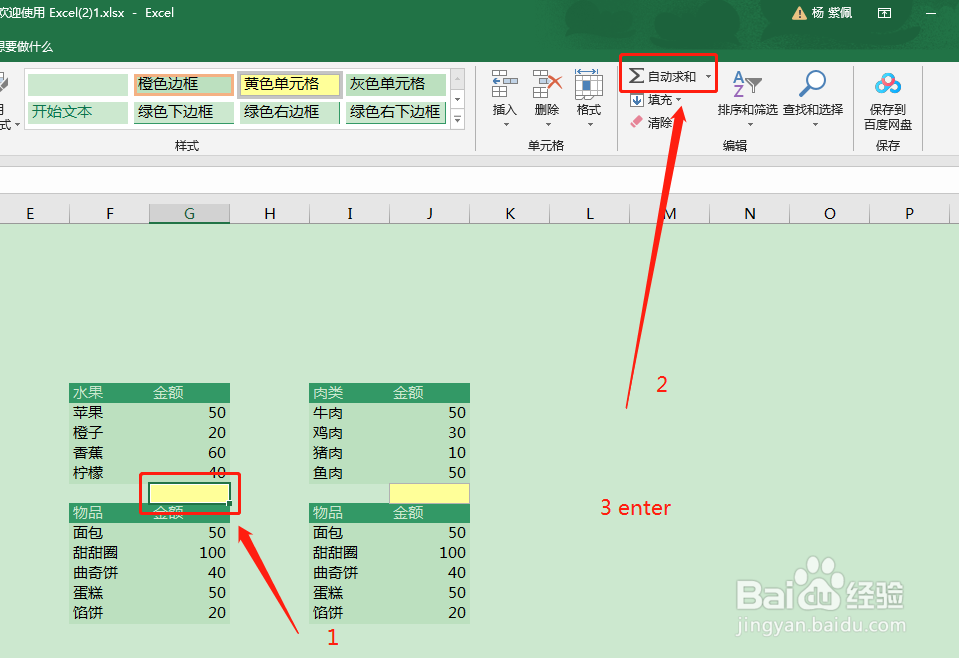This screenshot has width=959, height=658.
Task: Open Sort & Filter (排序和筛选)
Action: click(746, 85)
